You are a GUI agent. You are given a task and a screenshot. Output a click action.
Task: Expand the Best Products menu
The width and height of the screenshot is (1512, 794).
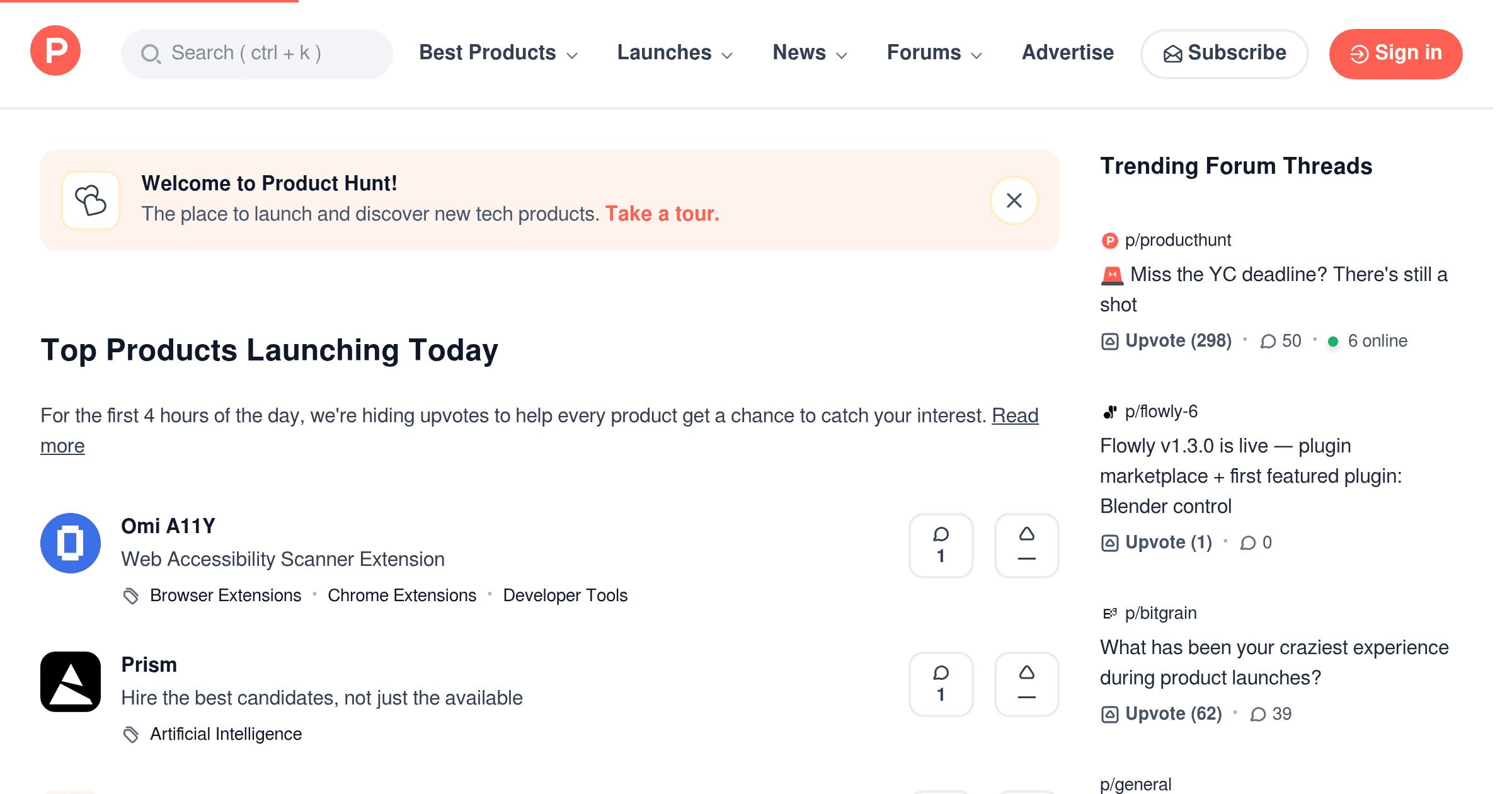point(498,53)
